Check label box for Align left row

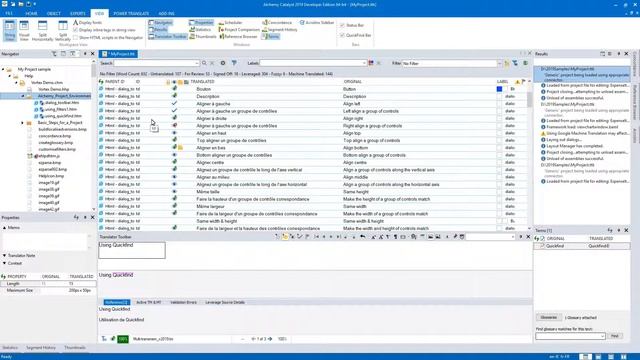coord(499,104)
